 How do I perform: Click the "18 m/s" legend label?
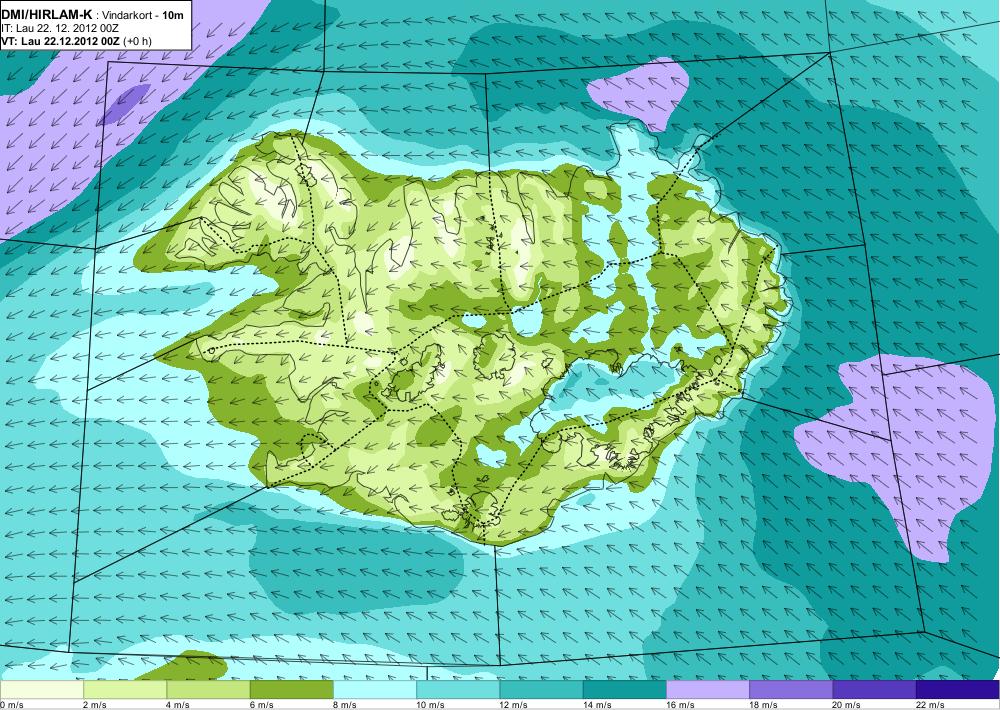tap(763, 705)
